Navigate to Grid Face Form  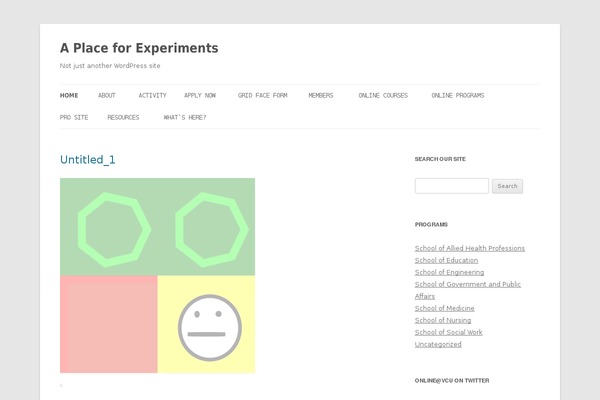pyautogui.click(x=262, y=95)
